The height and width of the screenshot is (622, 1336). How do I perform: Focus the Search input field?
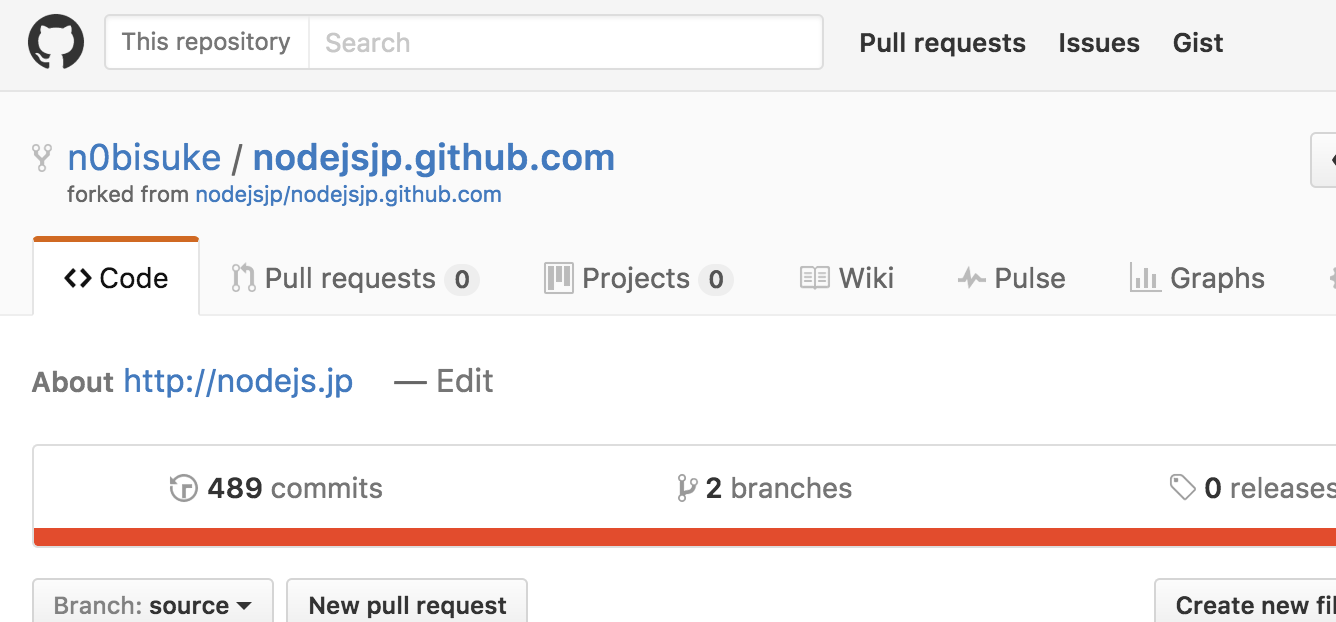pos(566,42)
